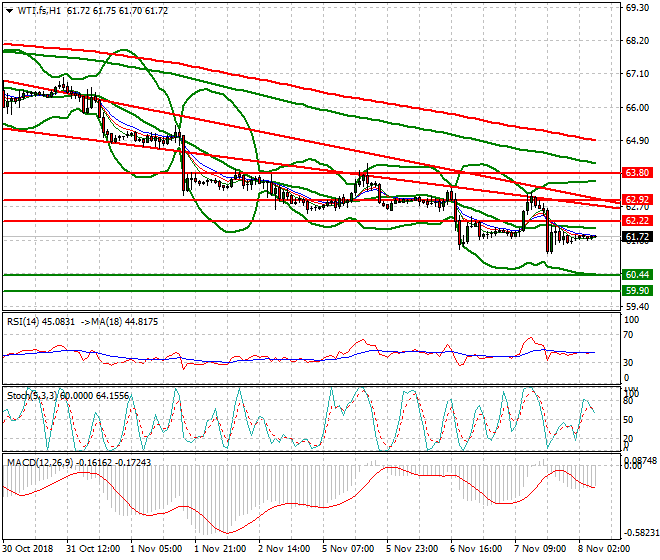Click the Stoch(5,3,3) indicator label
Image resolution: width=660 pixels, height=560 pixels.
point(33,396)
